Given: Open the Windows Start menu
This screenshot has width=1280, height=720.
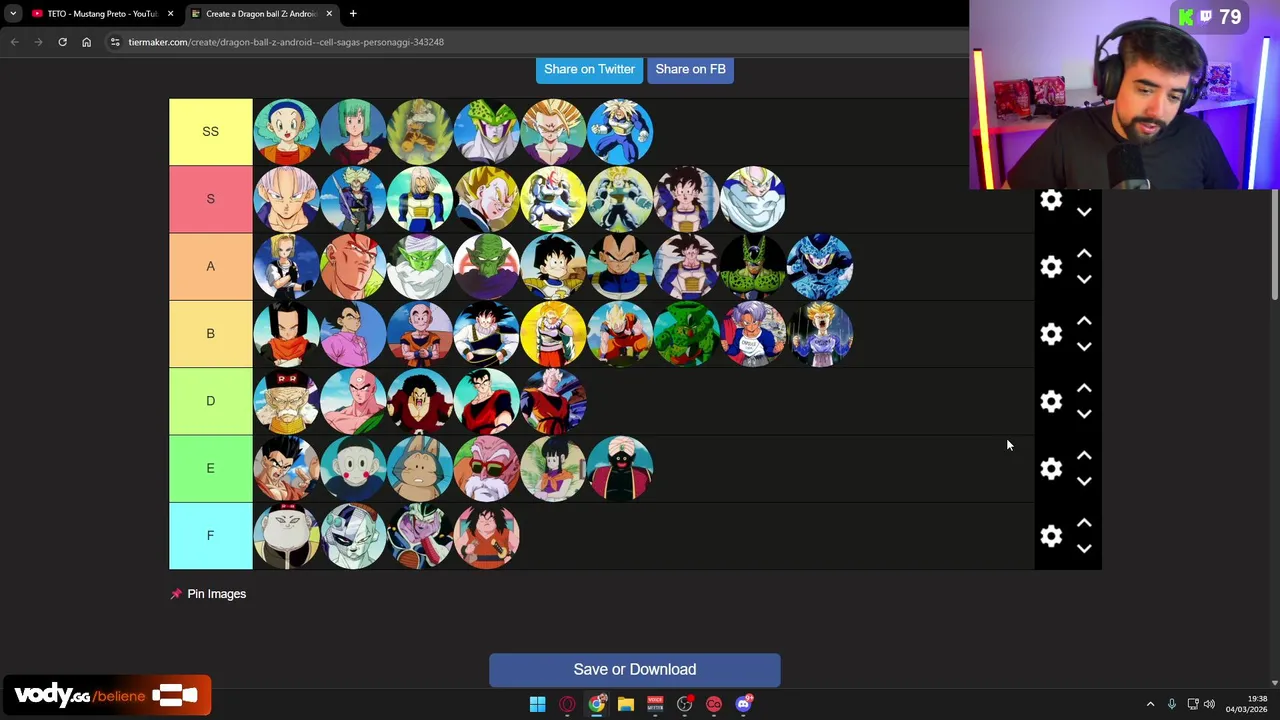Looking at the screenshot, I should tap(537, 704).
